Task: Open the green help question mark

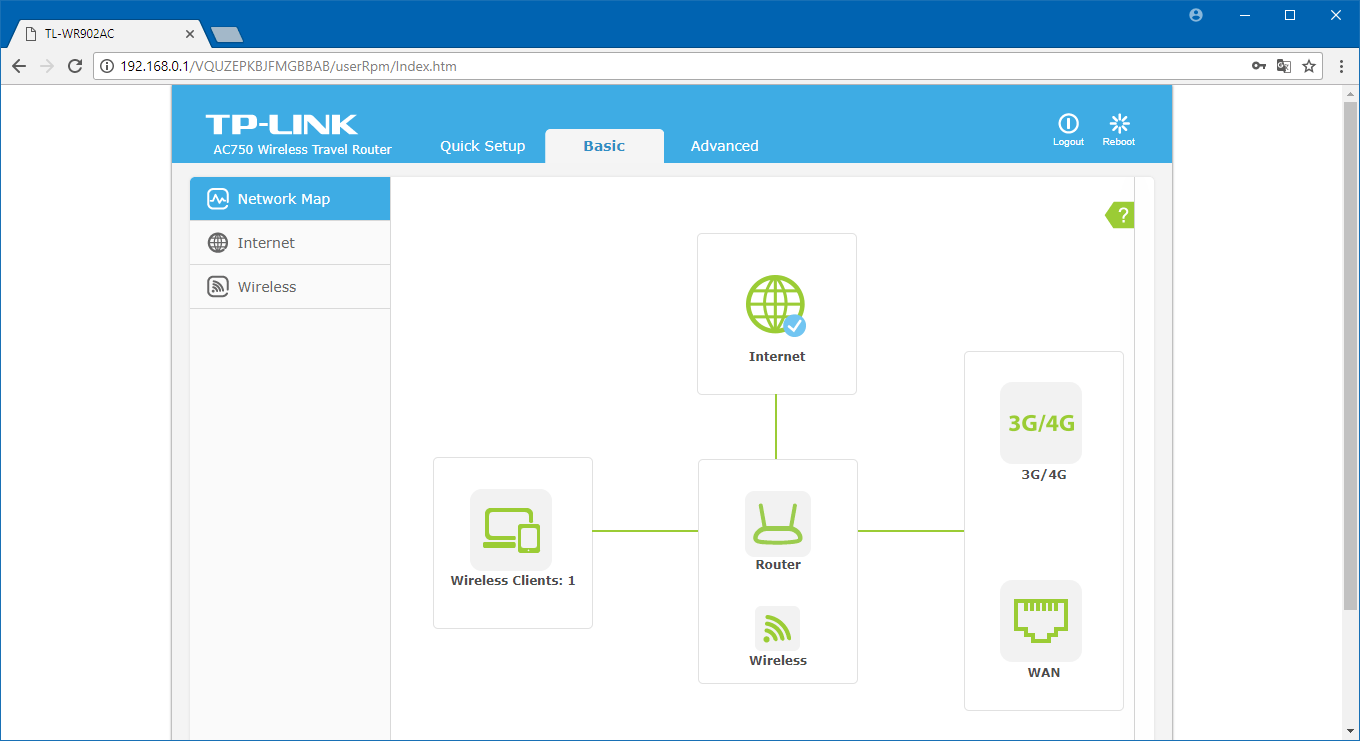Action: (1120, 215)
